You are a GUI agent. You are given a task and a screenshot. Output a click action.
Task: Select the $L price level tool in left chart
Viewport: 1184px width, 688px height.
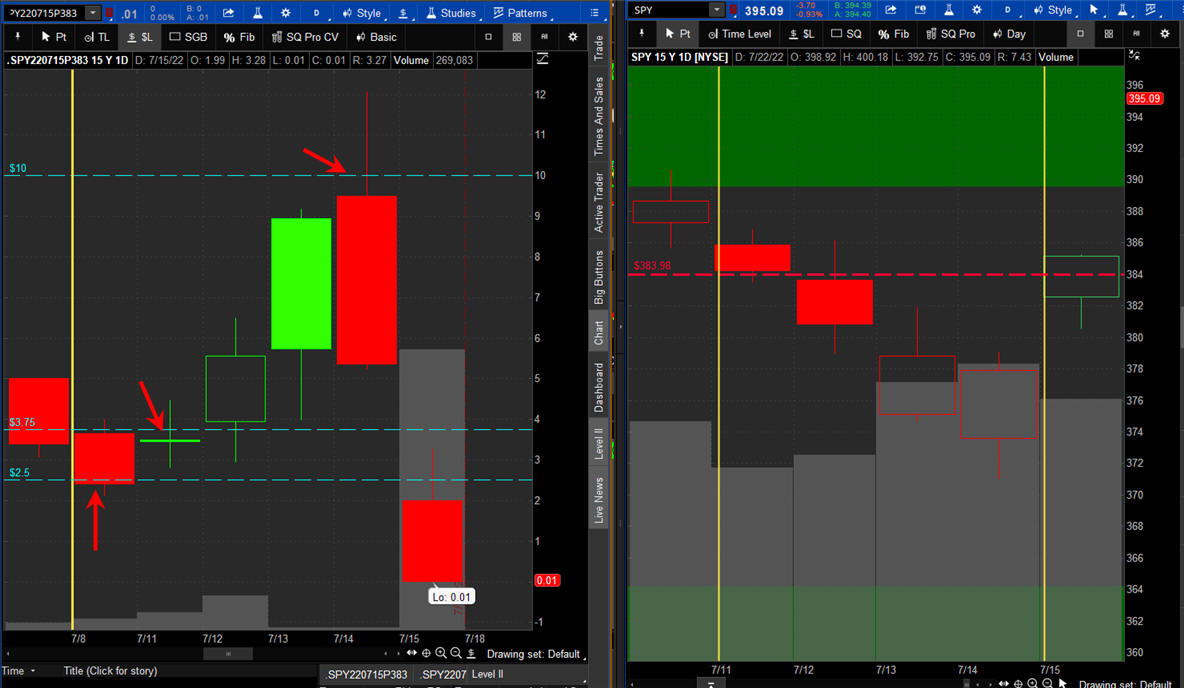coord(140,36)
